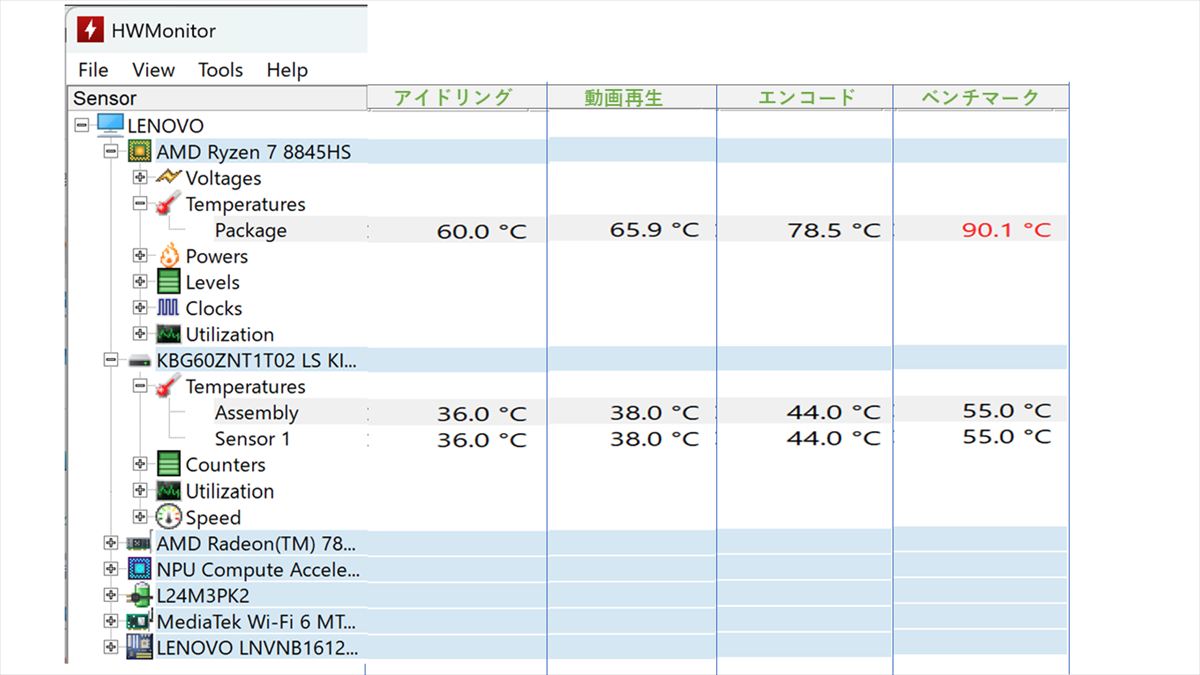Click the KBG60ZNT1T02 drive icon
Image resolution: width=1200 pixels, height=675 pixels.
click(140, 360)
